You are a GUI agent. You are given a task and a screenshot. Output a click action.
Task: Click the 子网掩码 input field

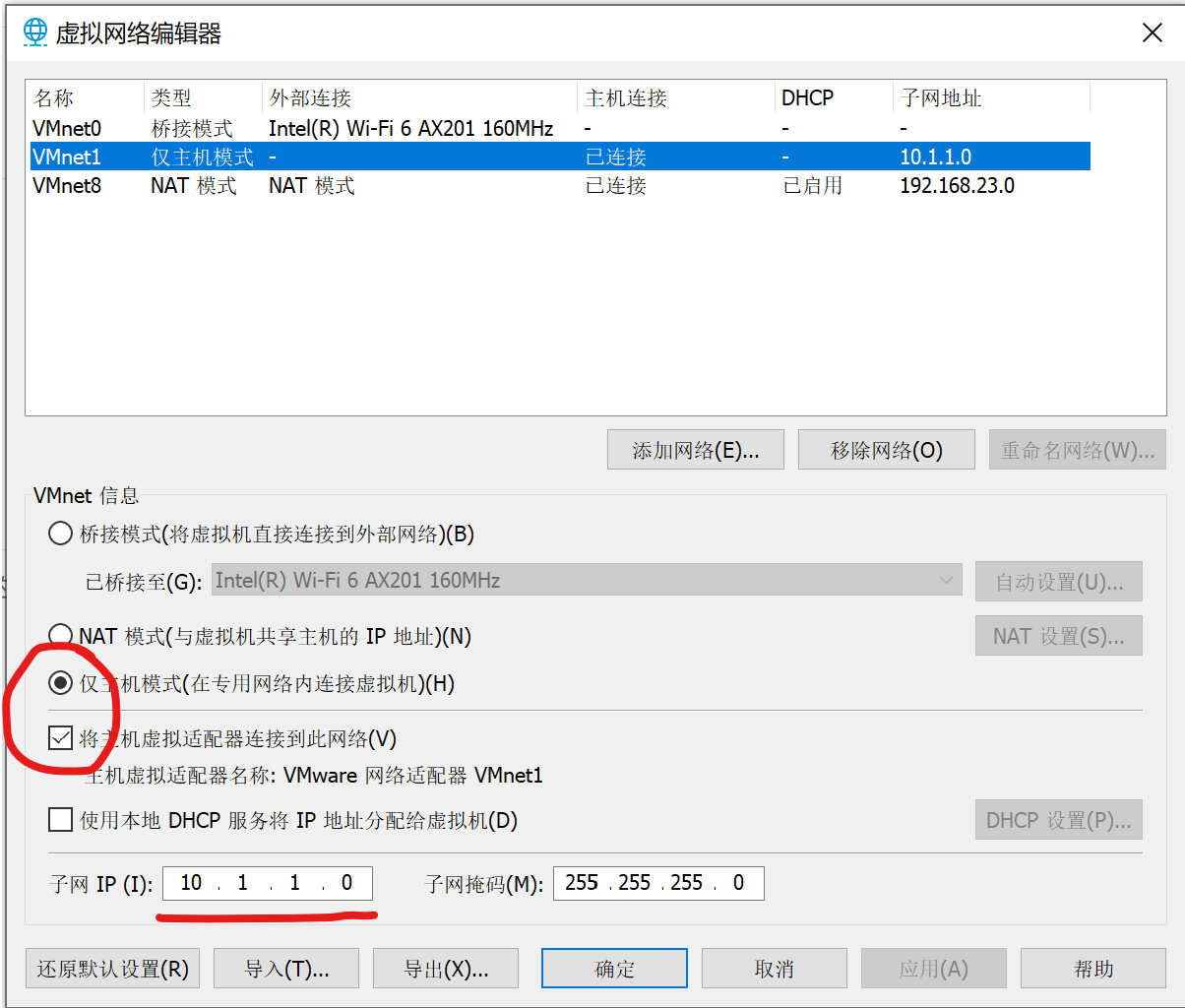[x=658, y=884]
